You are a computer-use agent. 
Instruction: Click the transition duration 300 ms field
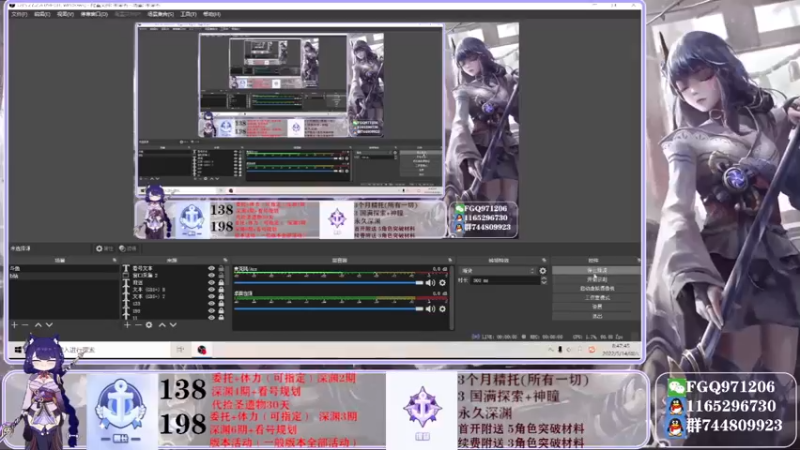point(504,281)
